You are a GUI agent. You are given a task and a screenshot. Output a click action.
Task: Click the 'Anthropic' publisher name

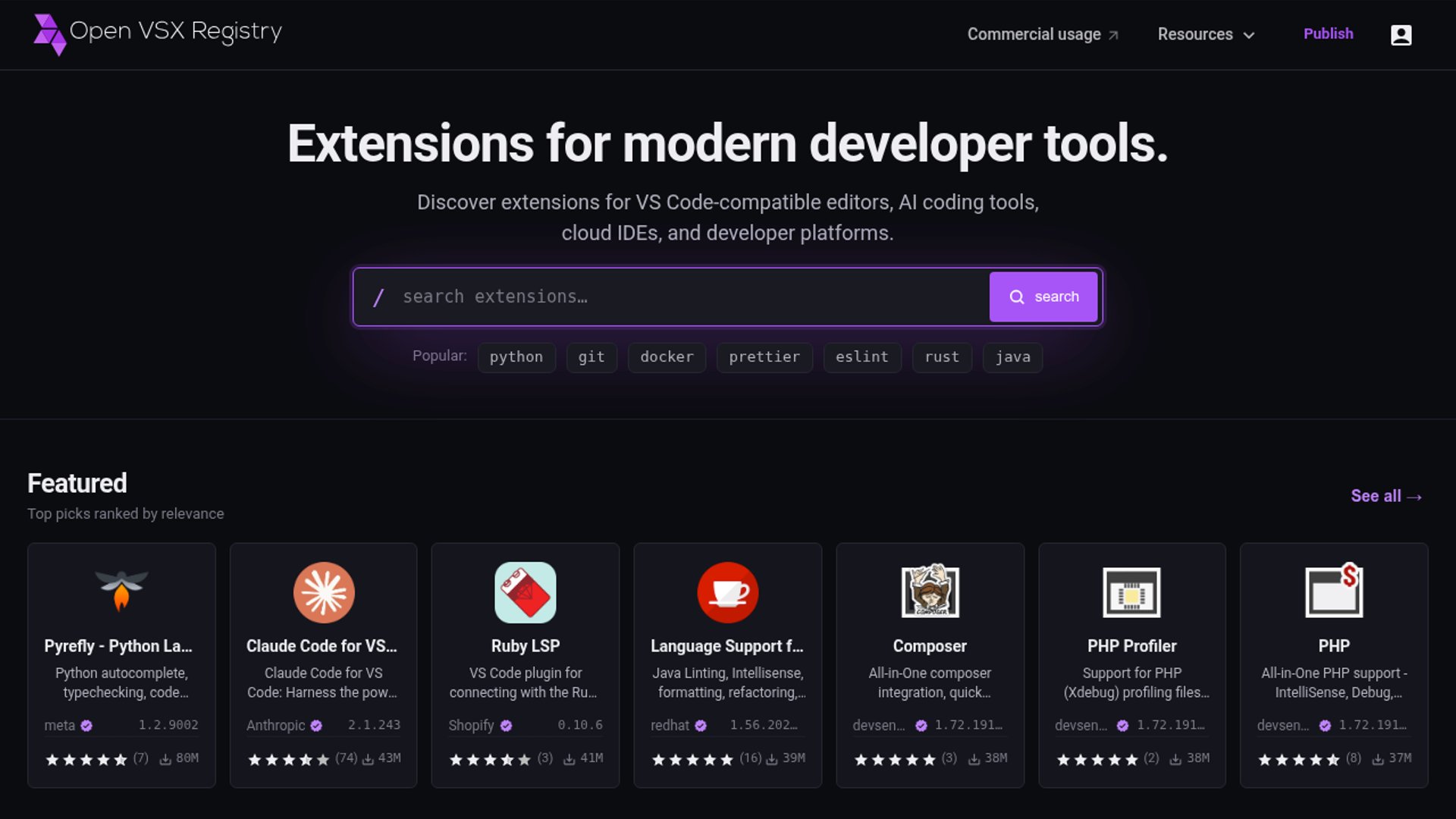pyautogui.click(x=275, y=726)
